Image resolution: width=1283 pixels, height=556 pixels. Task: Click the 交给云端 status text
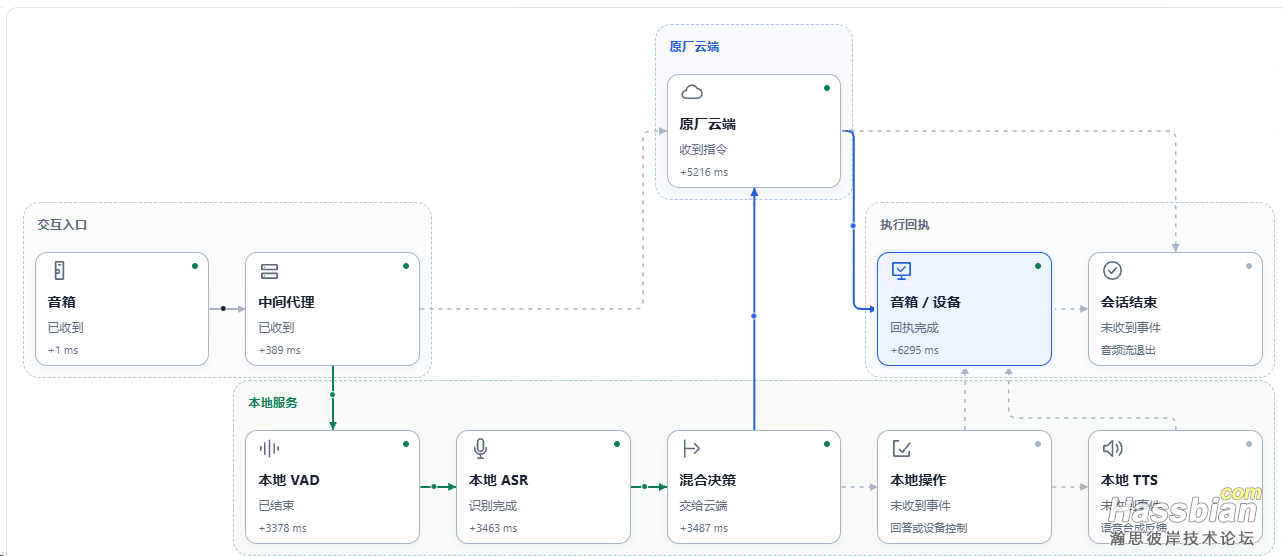tap(704, 505)
